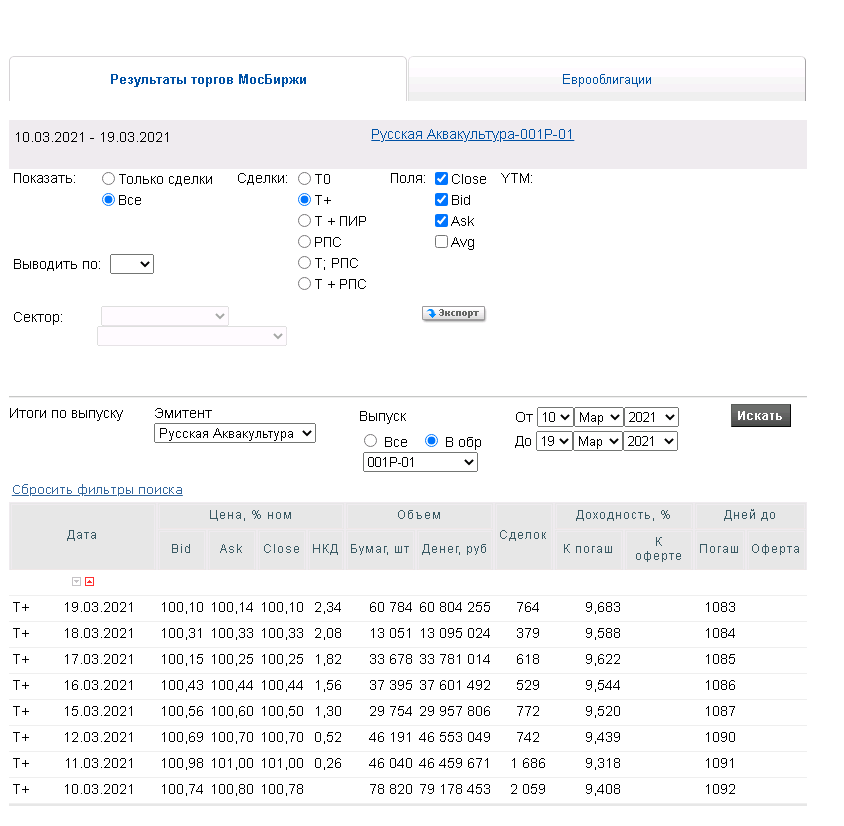Click the yield value 9,683
This screenshot has height=826, width=844.
point(603,608)
